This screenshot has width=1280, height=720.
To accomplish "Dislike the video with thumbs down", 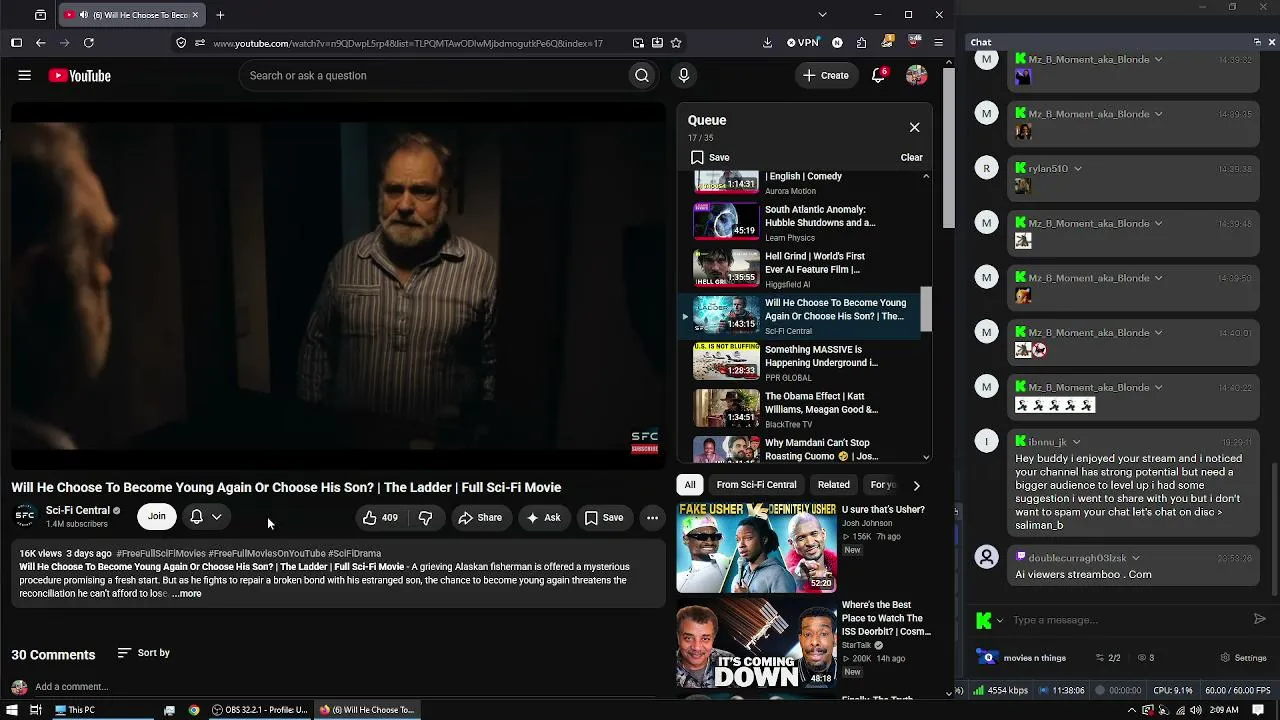I will tap(425, 517).
